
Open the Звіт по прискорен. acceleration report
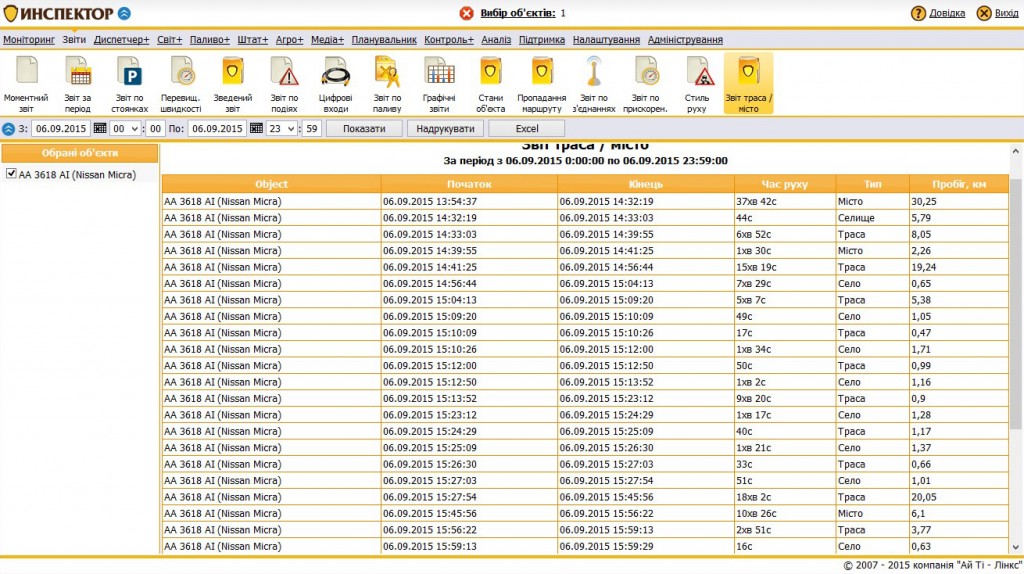(x=645, y=83)
